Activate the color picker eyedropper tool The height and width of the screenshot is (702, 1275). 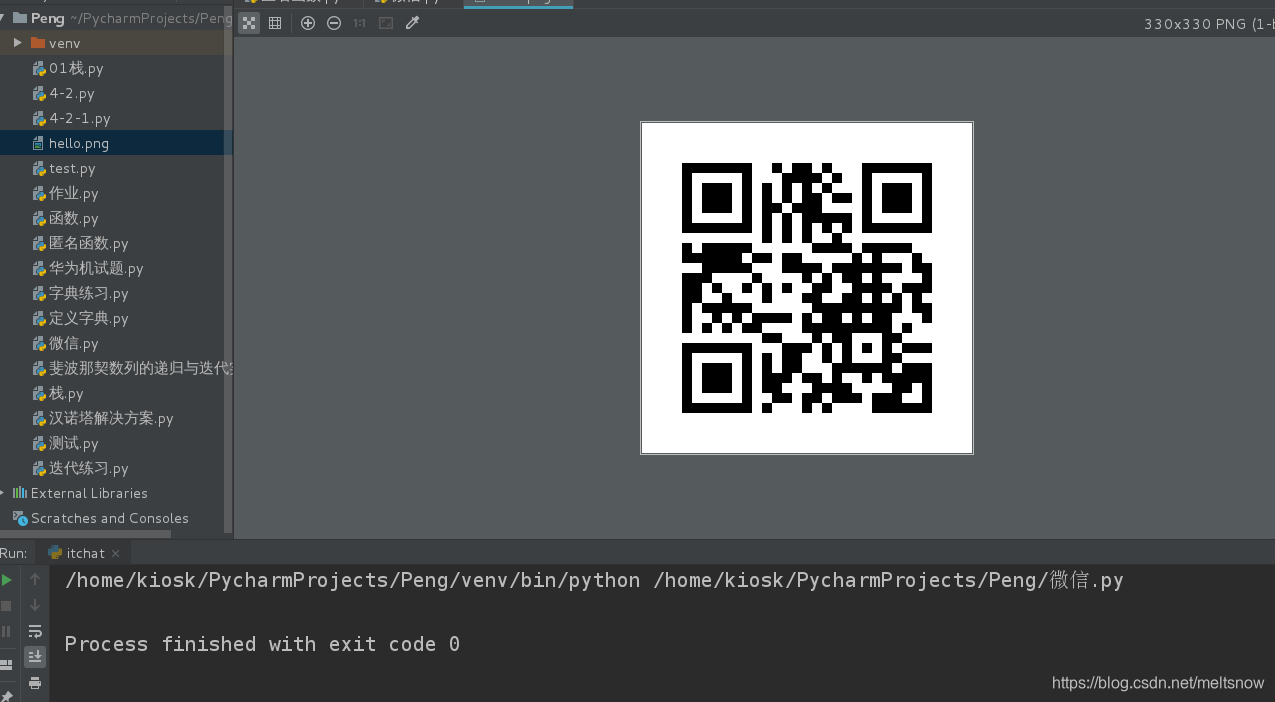click(412, 23)
